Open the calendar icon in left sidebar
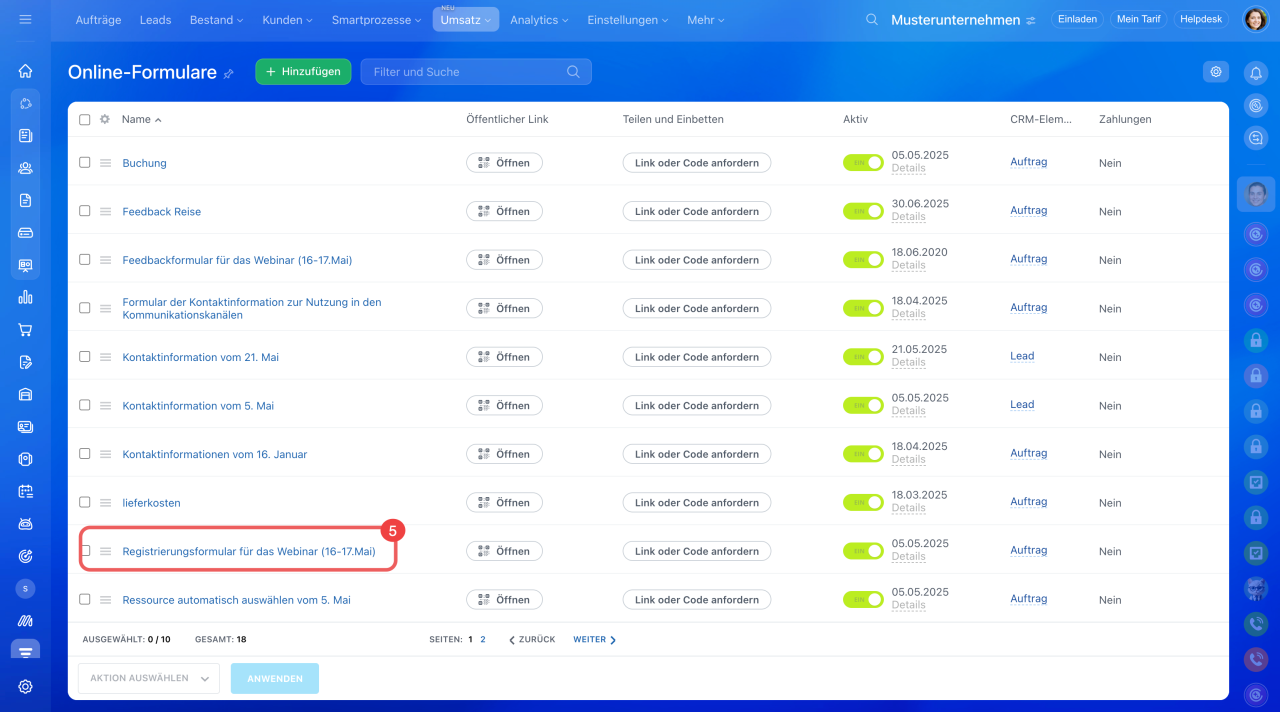This screenshot has height=712, width=1280. [25, 491]
